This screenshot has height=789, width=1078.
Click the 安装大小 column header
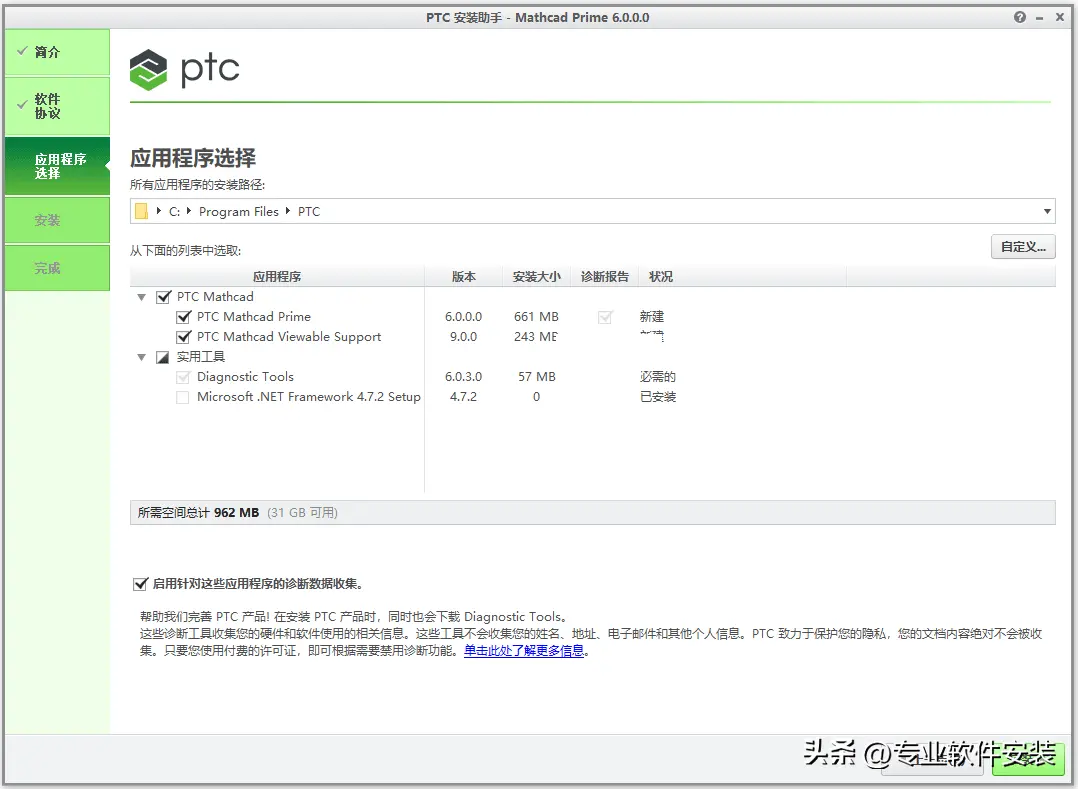coord(537,276)
